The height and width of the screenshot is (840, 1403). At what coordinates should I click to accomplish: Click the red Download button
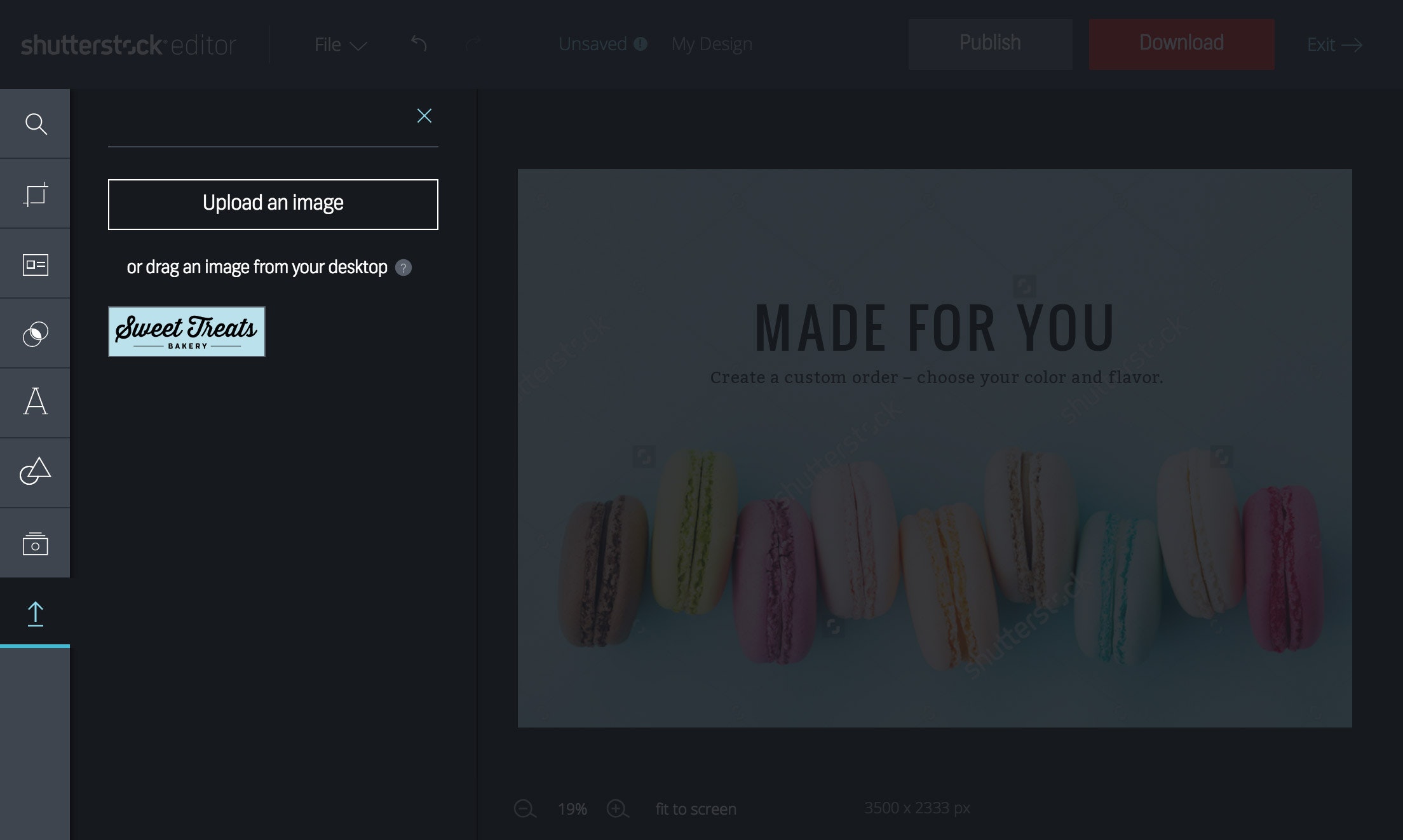pos(1181,44)
